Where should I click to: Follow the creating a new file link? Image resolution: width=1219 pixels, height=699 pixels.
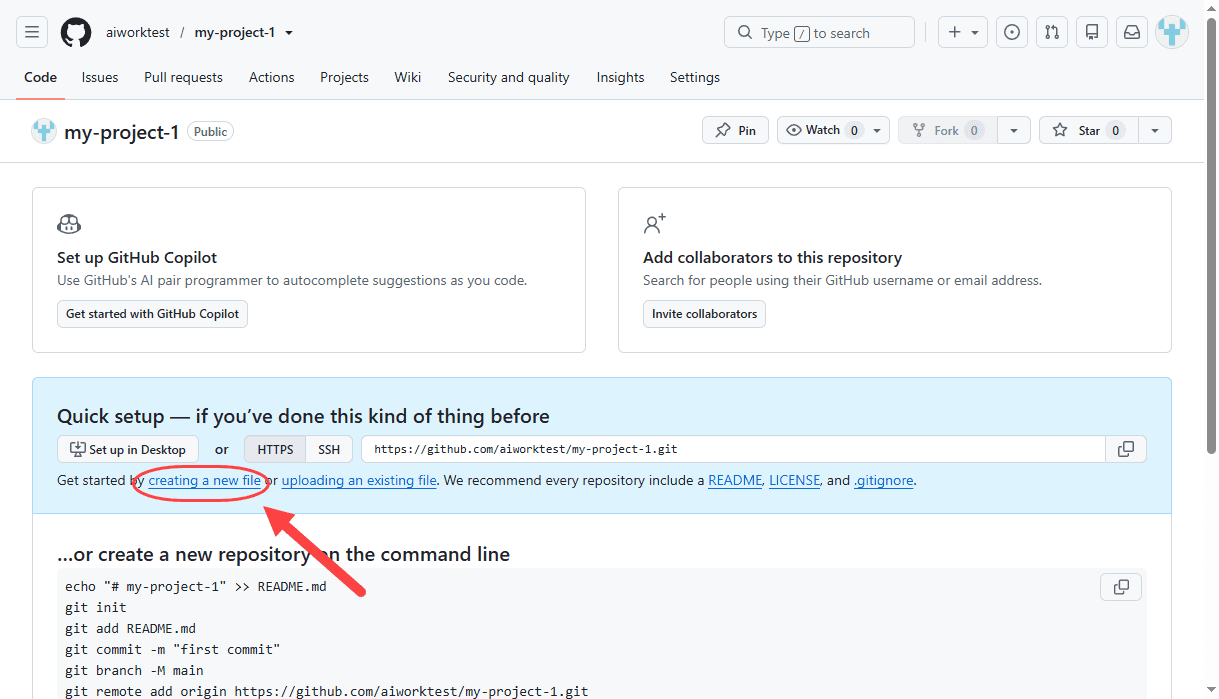(x=205, y=480)
